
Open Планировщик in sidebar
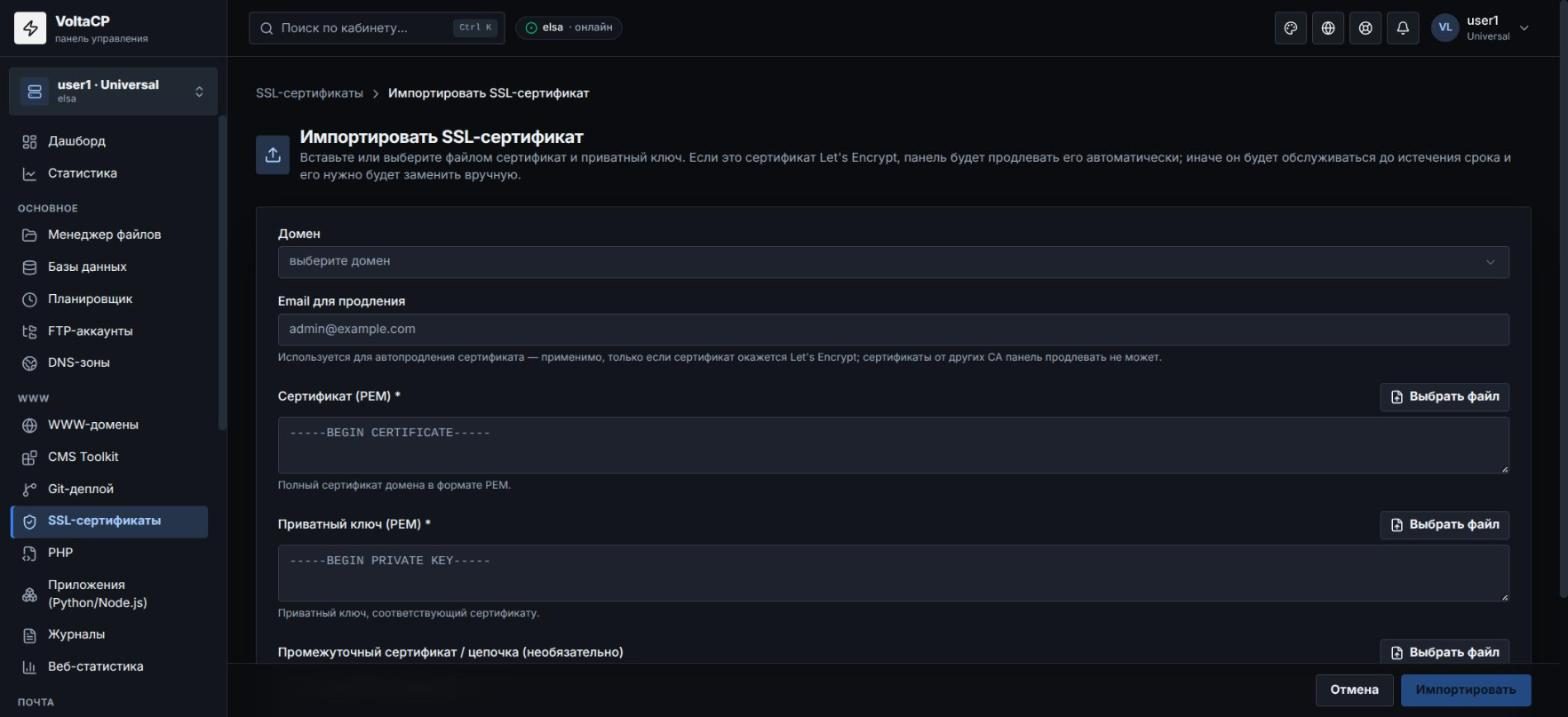pos(109,299)
